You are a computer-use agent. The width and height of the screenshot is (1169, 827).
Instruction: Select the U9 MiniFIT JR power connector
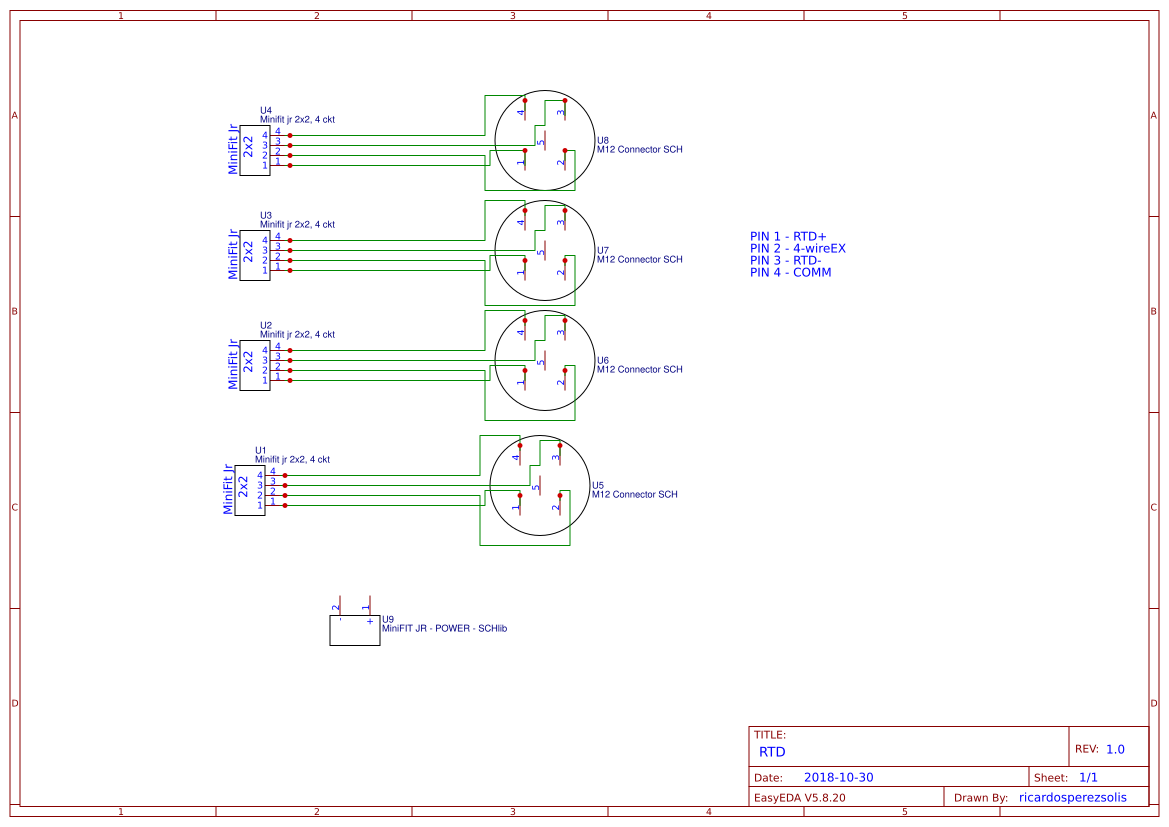354,630
